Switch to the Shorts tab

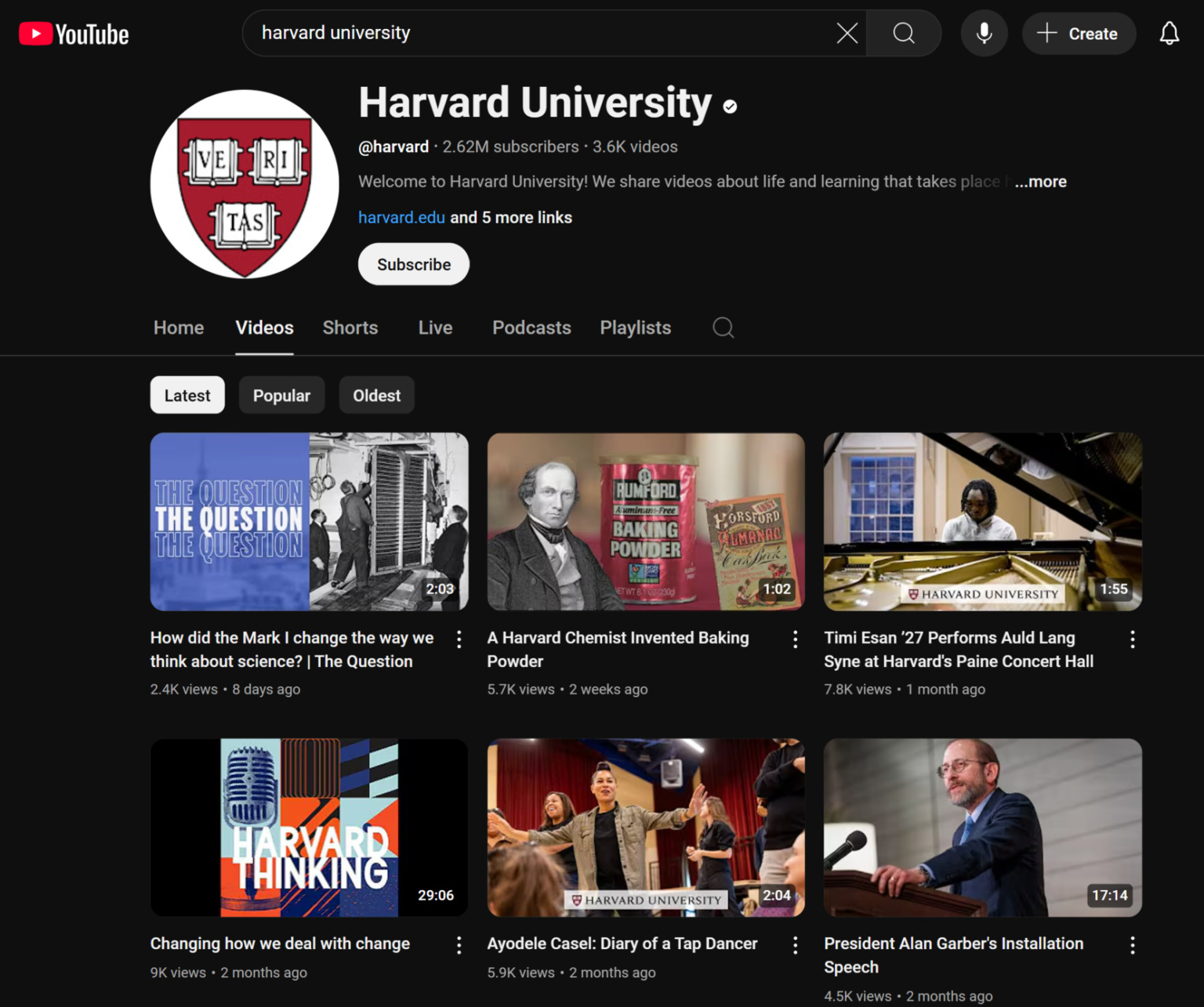pyautogui.click(x=350, y=328)
